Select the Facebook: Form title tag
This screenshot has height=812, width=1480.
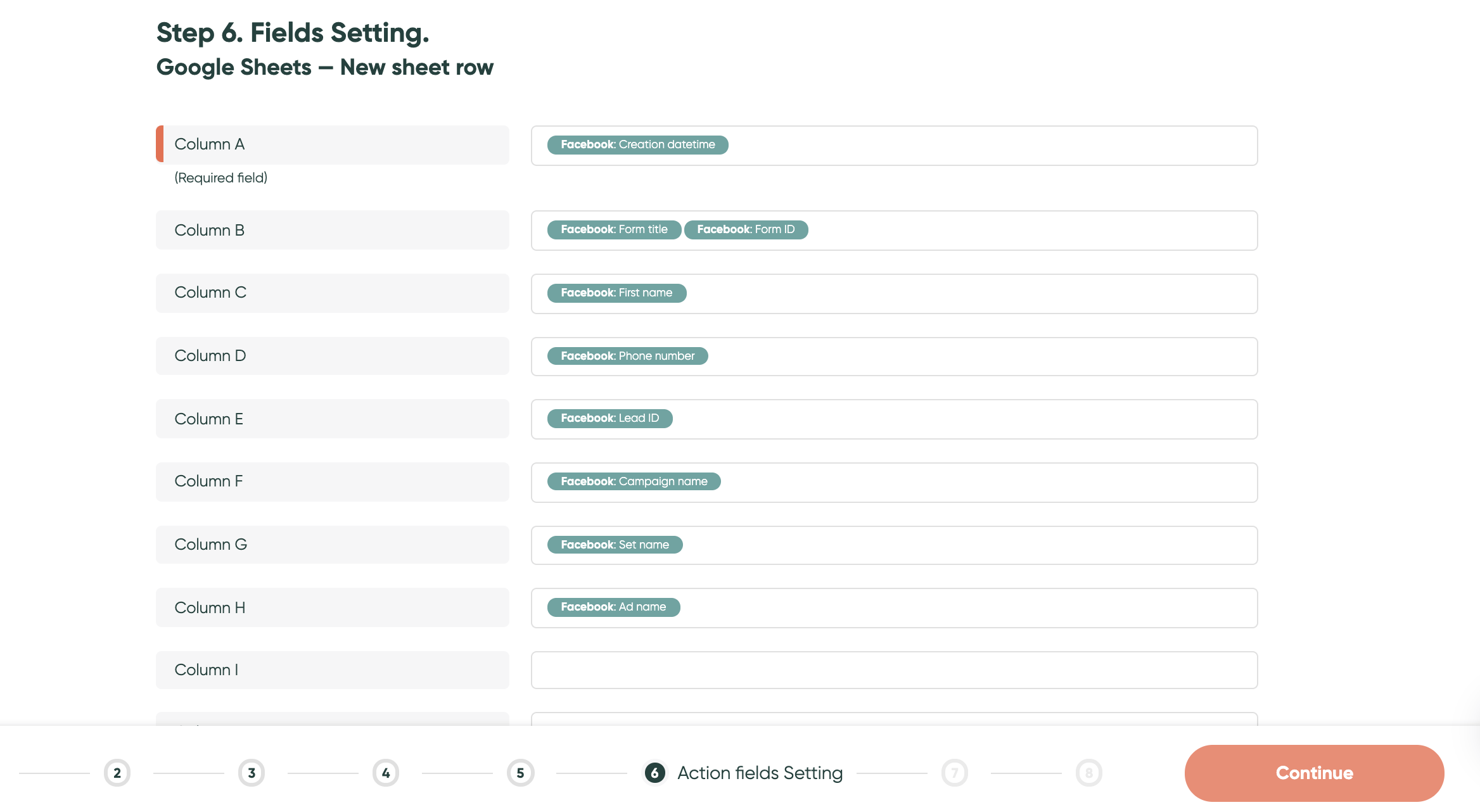coord(614,229)
